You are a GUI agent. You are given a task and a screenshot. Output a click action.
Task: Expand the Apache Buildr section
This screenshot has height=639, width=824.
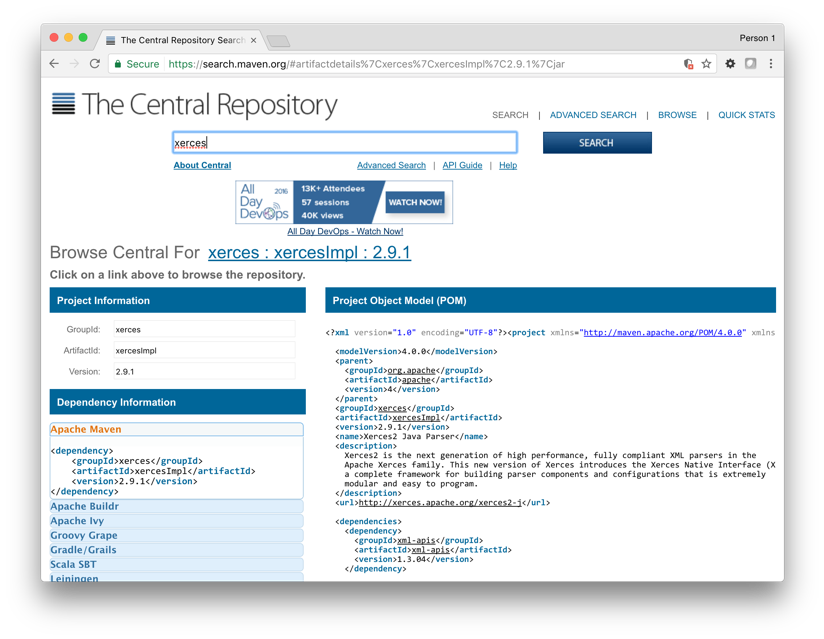[85, 507]
